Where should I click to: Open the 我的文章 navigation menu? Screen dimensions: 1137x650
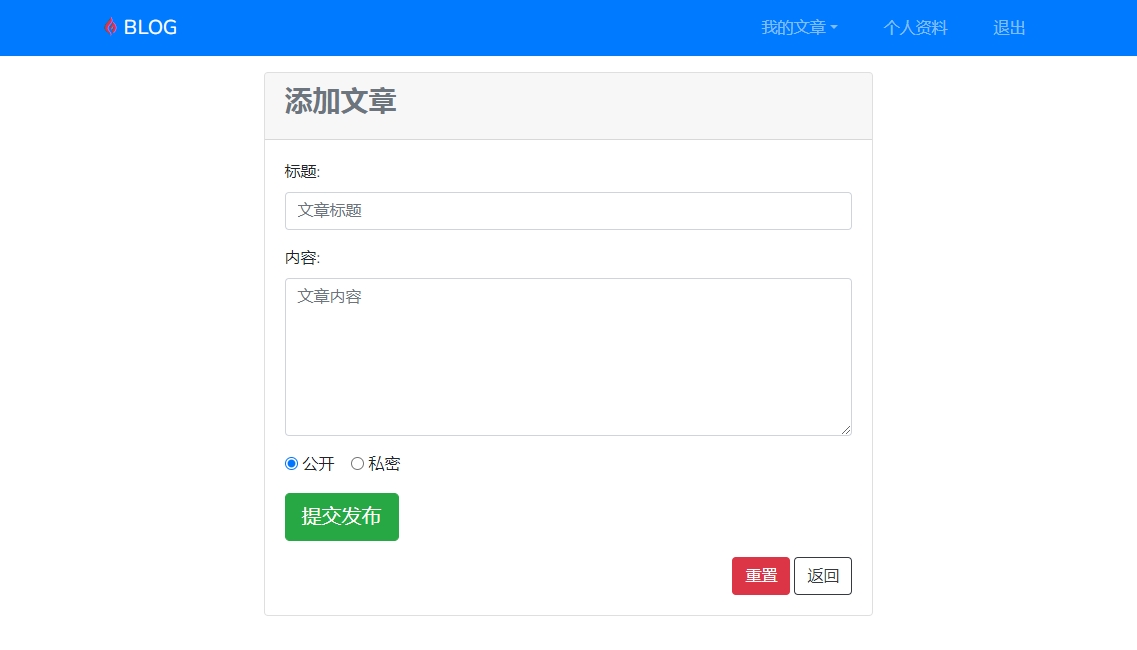tap(793, 28)
